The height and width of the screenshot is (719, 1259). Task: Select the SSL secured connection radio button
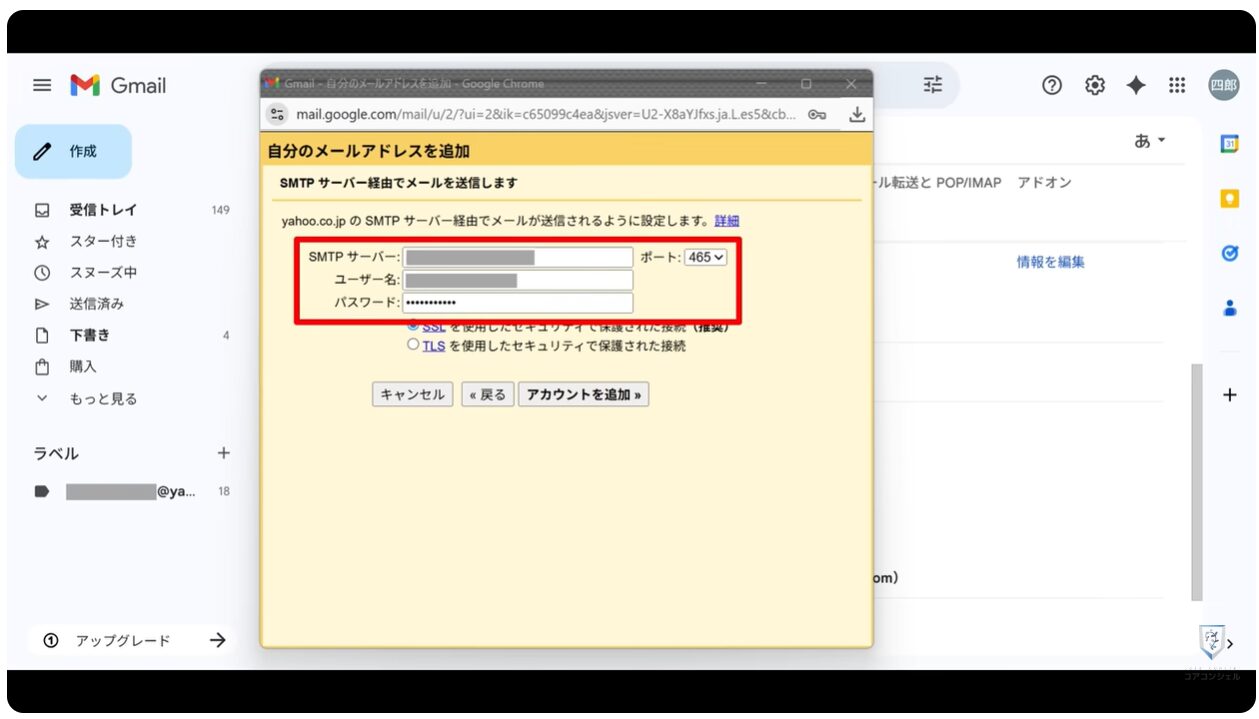tap(413, 326)
